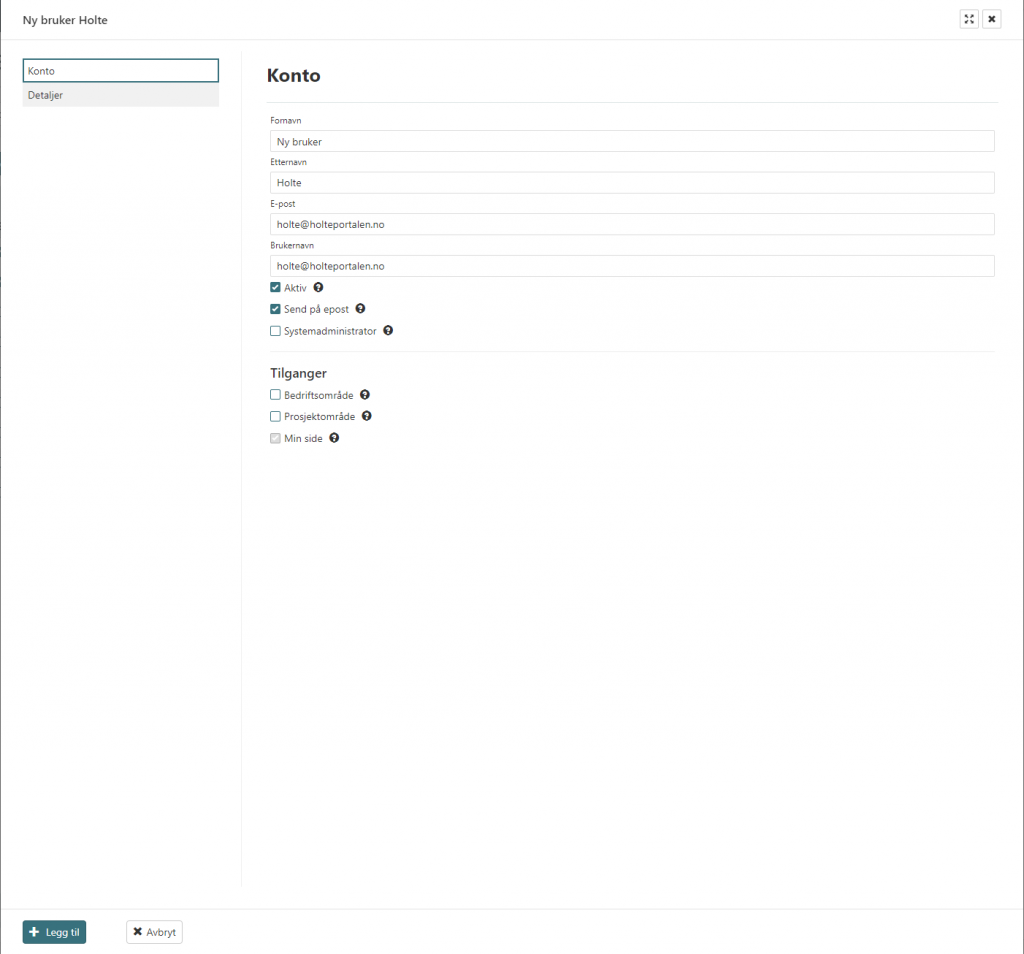Disable Send på epost checkbox
The image size is (1024, 954).
click(276, 309)
